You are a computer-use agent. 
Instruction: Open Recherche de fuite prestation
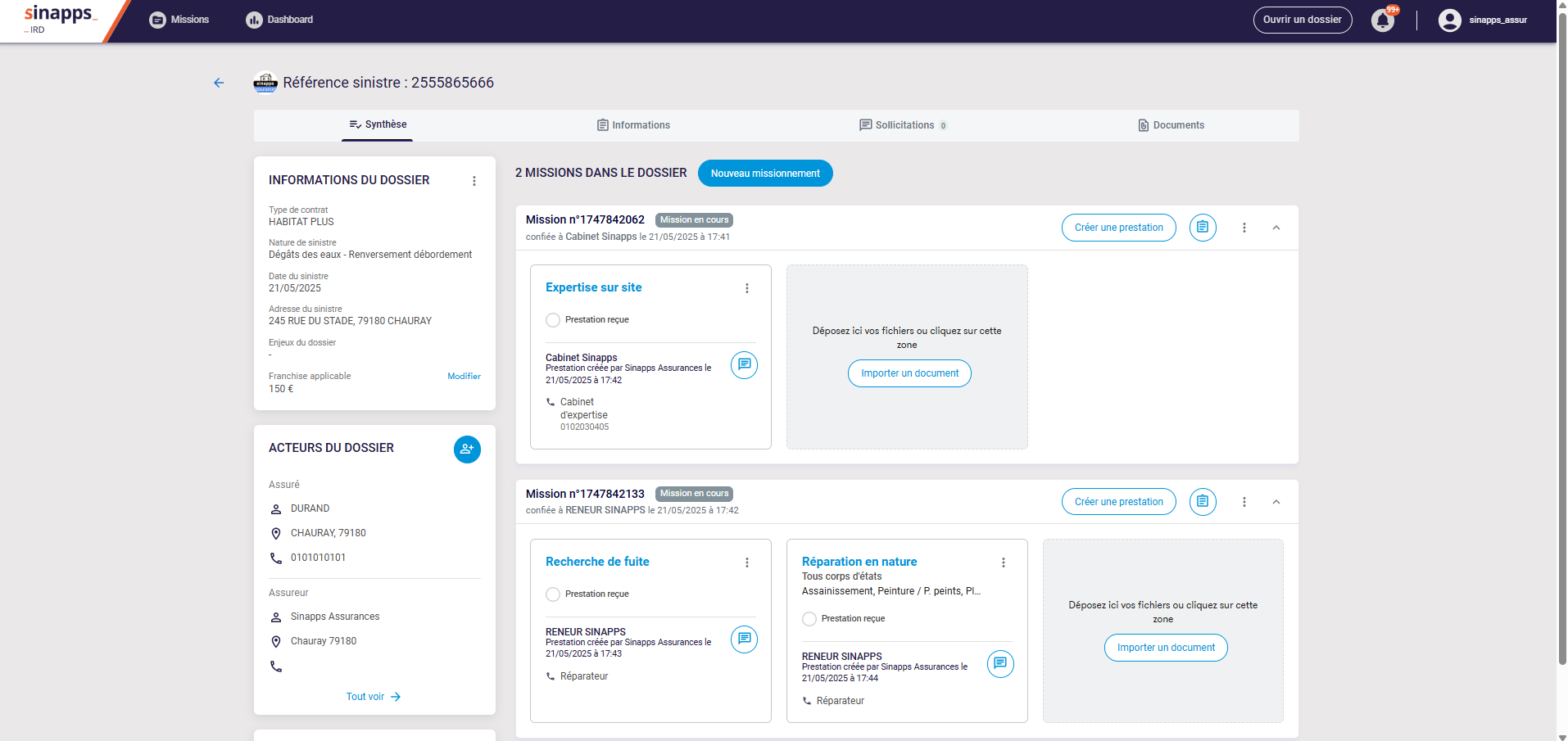pos(597,562)
